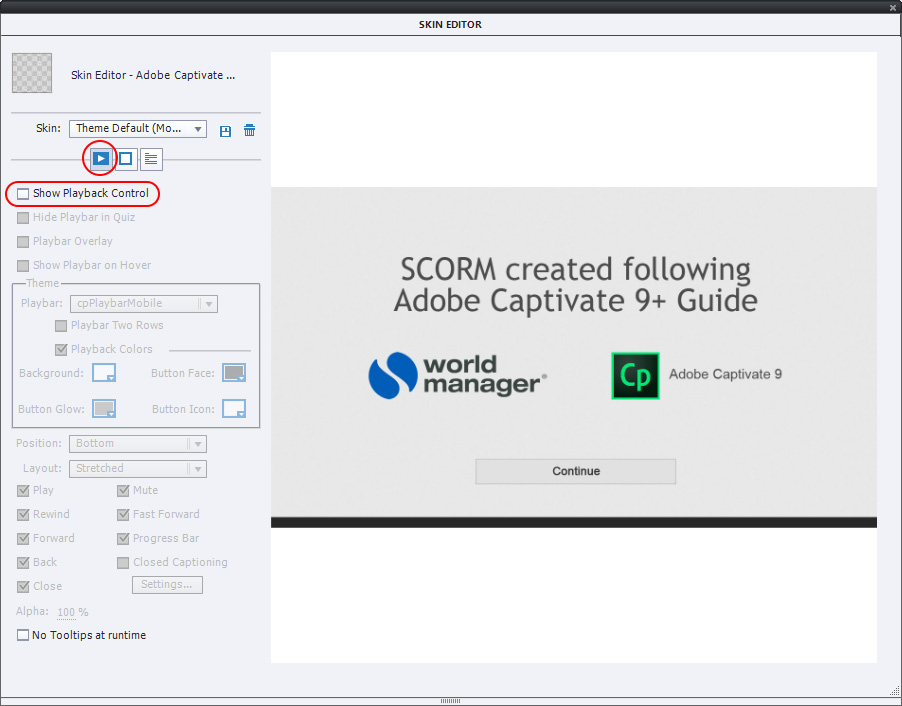
Task: Toggle Playbar Overlay checkbox
Action: tap(23, 242)
